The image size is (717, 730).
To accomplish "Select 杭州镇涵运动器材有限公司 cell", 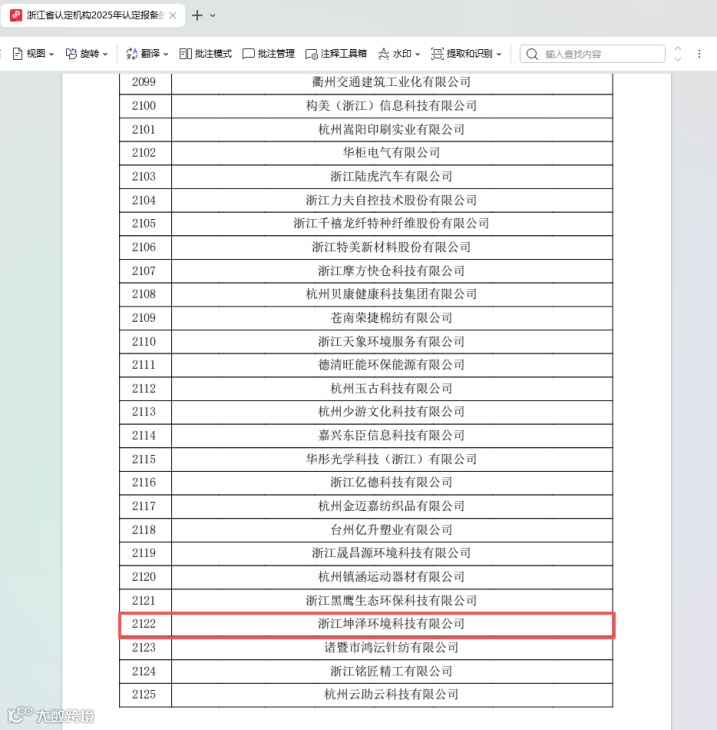I will pyautogui.click(x=392, y=577).
